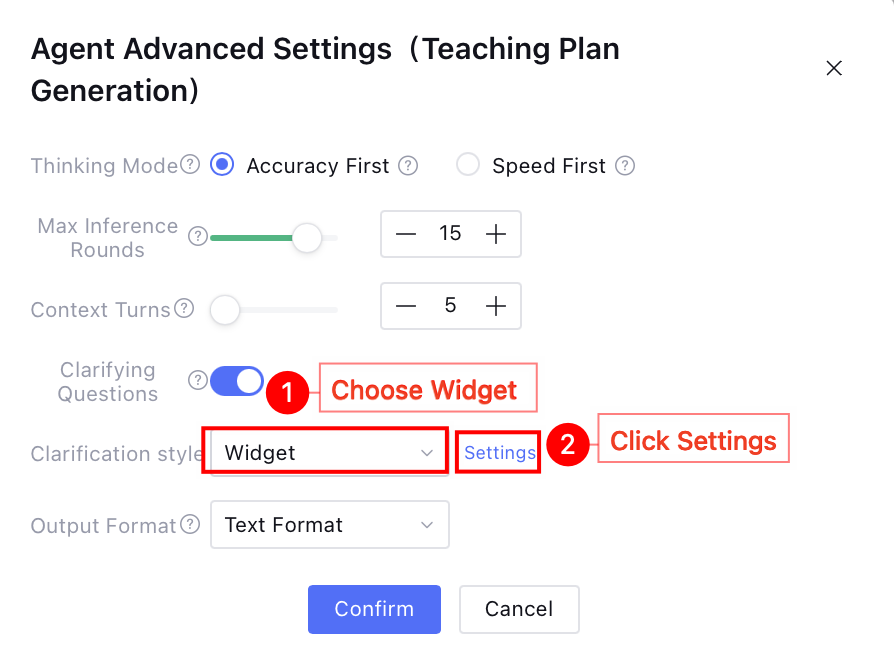Disable the Clarifying Questions toggle
Screen dimensions: 894x648
click(237, 380)
